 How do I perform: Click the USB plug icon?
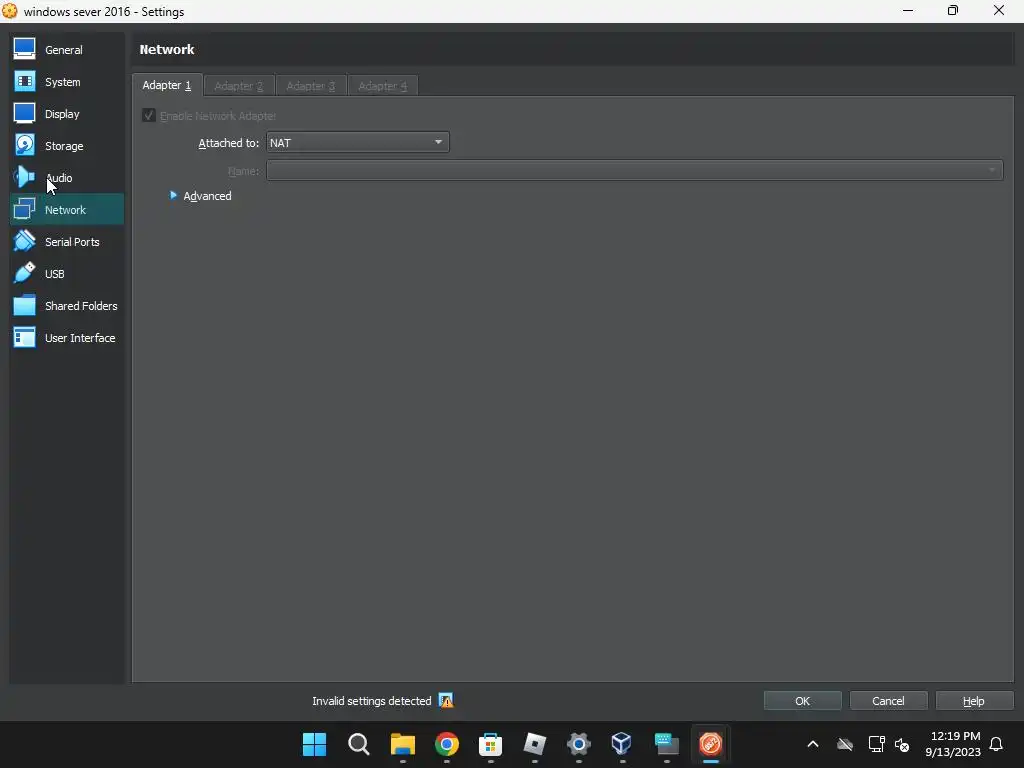click(x=25, y=274)
